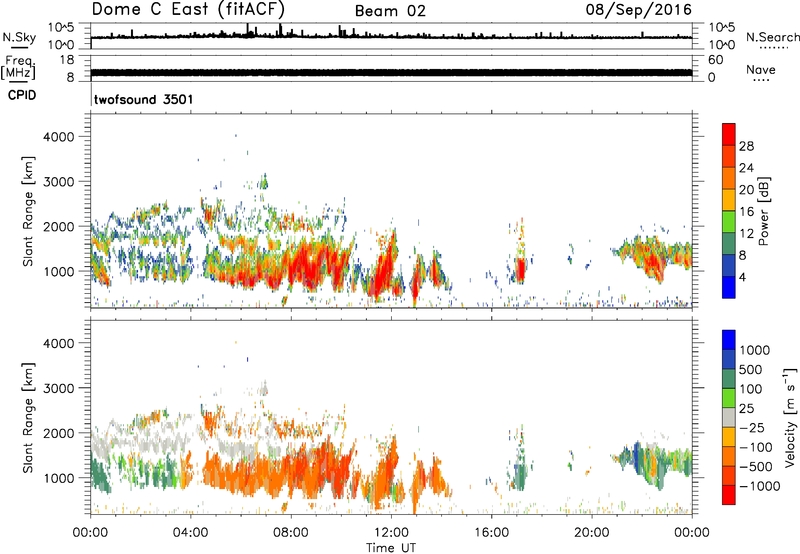Click the velocity panel 'Slant Range [km]' label

tap(28, 417)
